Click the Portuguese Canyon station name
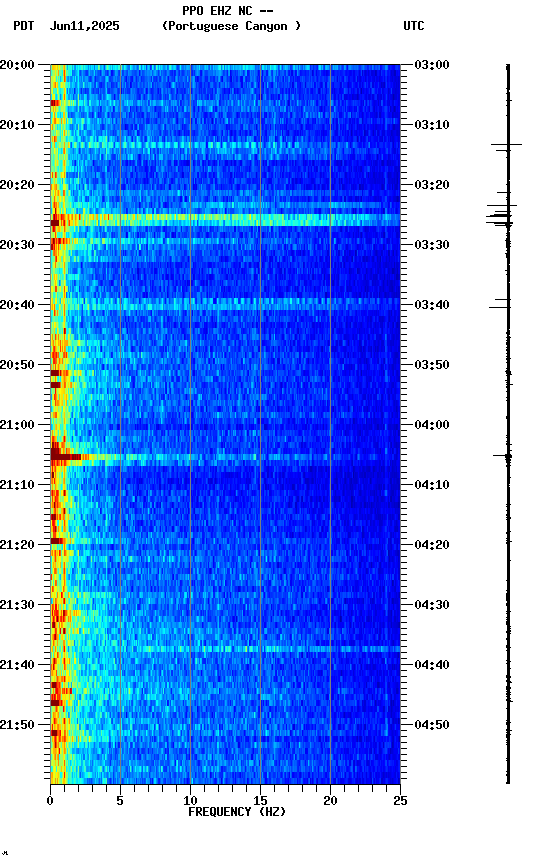 [231, 26]
